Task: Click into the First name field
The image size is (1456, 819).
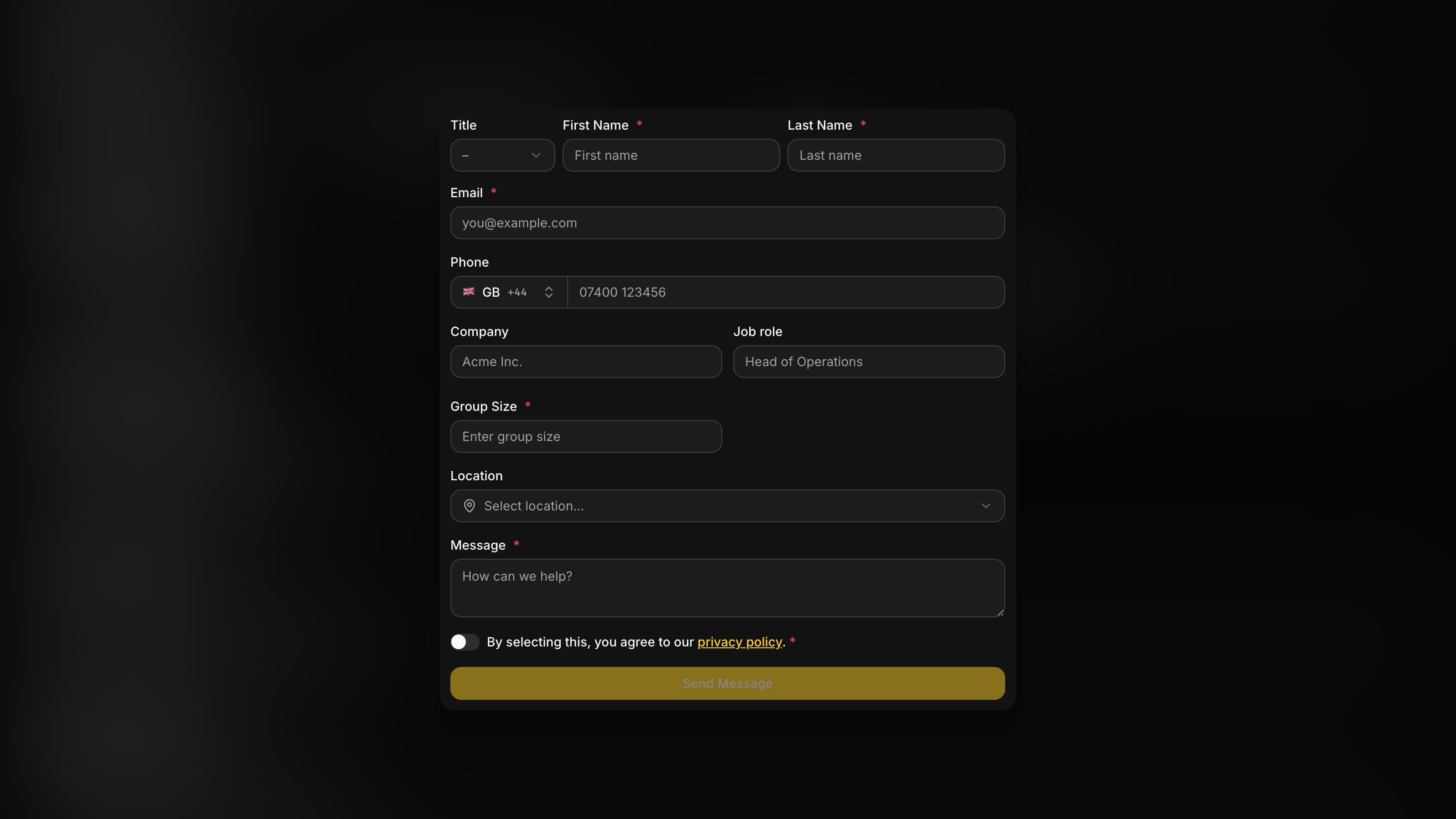Action: (670, 155)
